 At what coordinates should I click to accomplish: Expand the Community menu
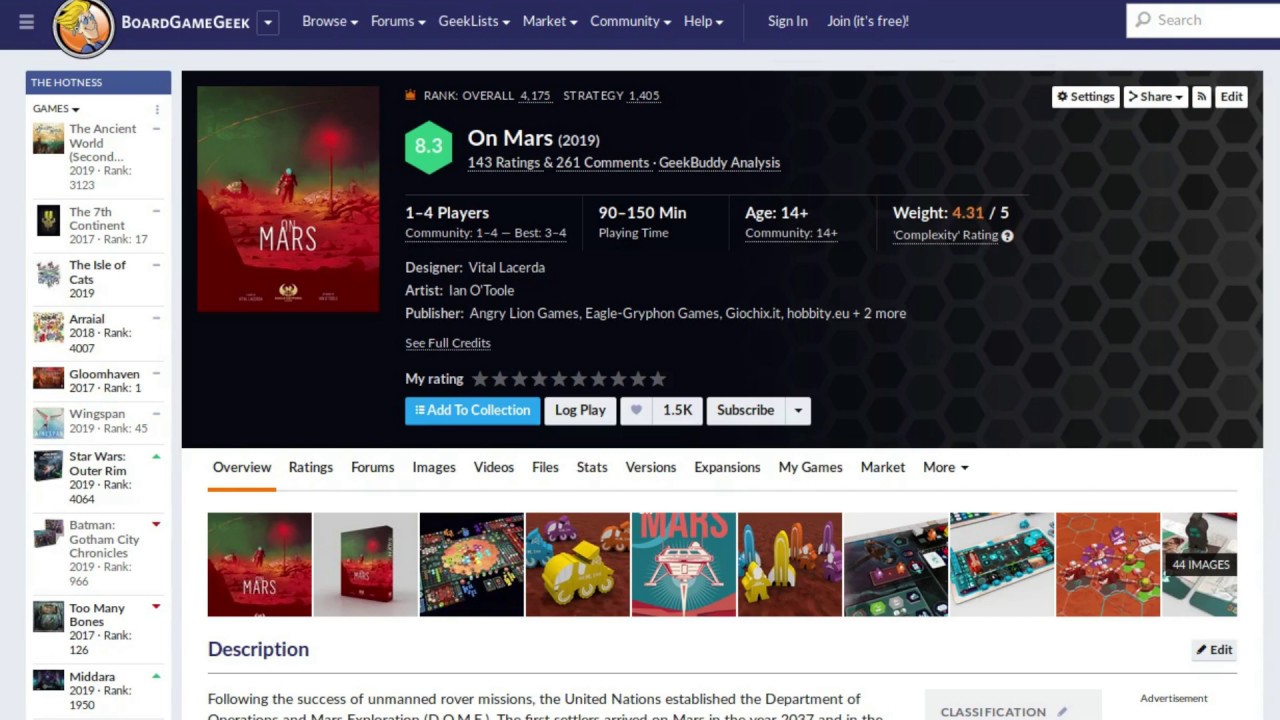click(630, 21)
